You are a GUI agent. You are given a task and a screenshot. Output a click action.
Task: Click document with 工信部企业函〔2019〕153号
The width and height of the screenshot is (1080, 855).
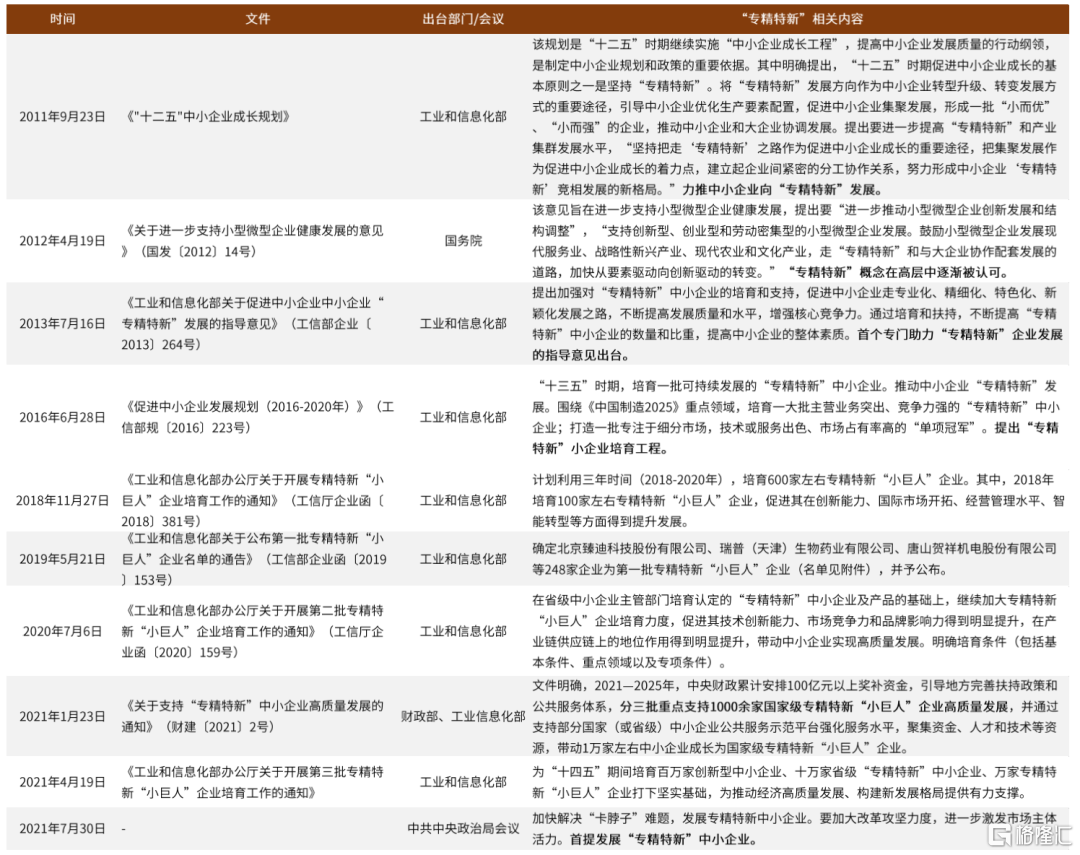point(254,559)
